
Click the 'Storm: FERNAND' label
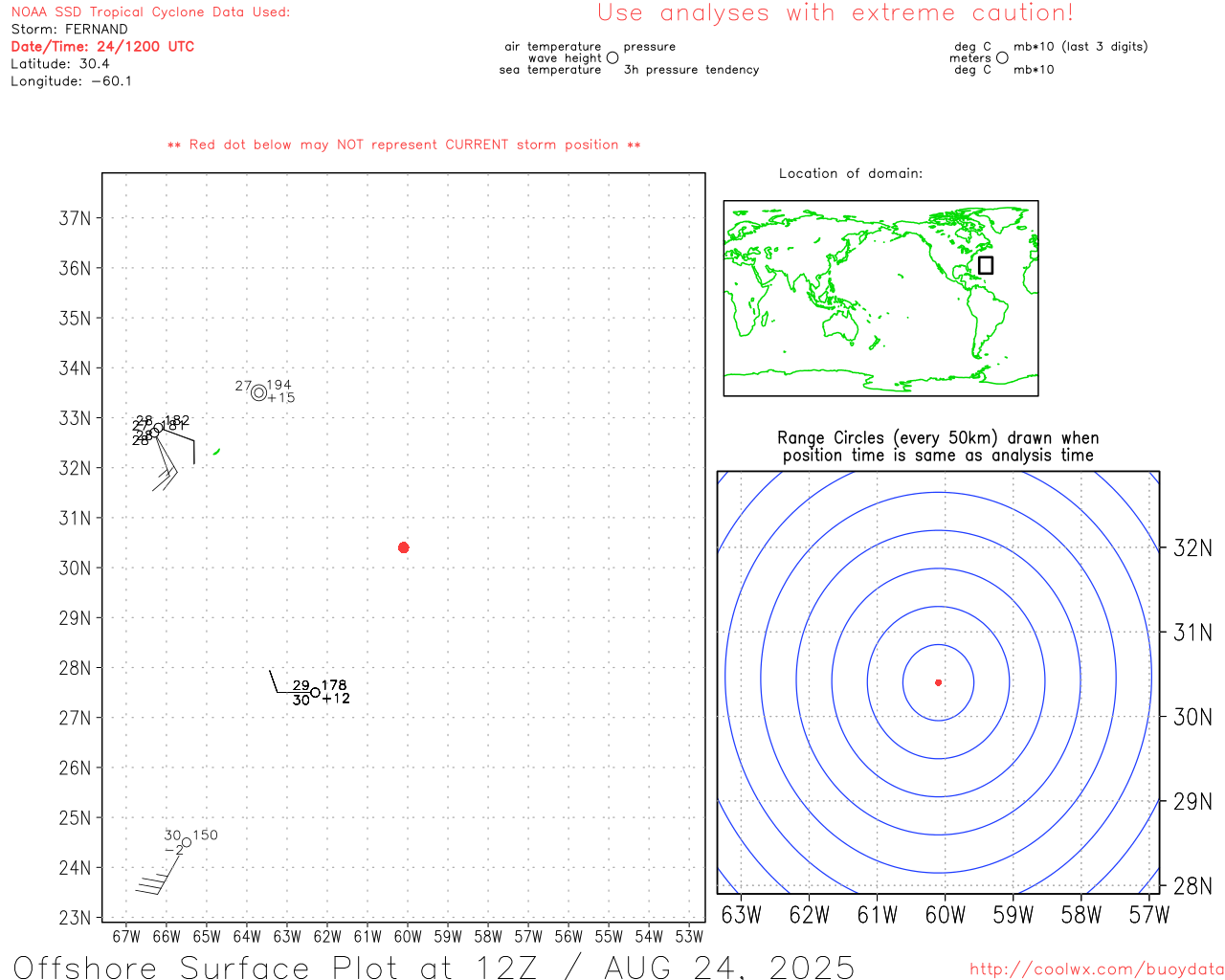(x=69, y=30)
